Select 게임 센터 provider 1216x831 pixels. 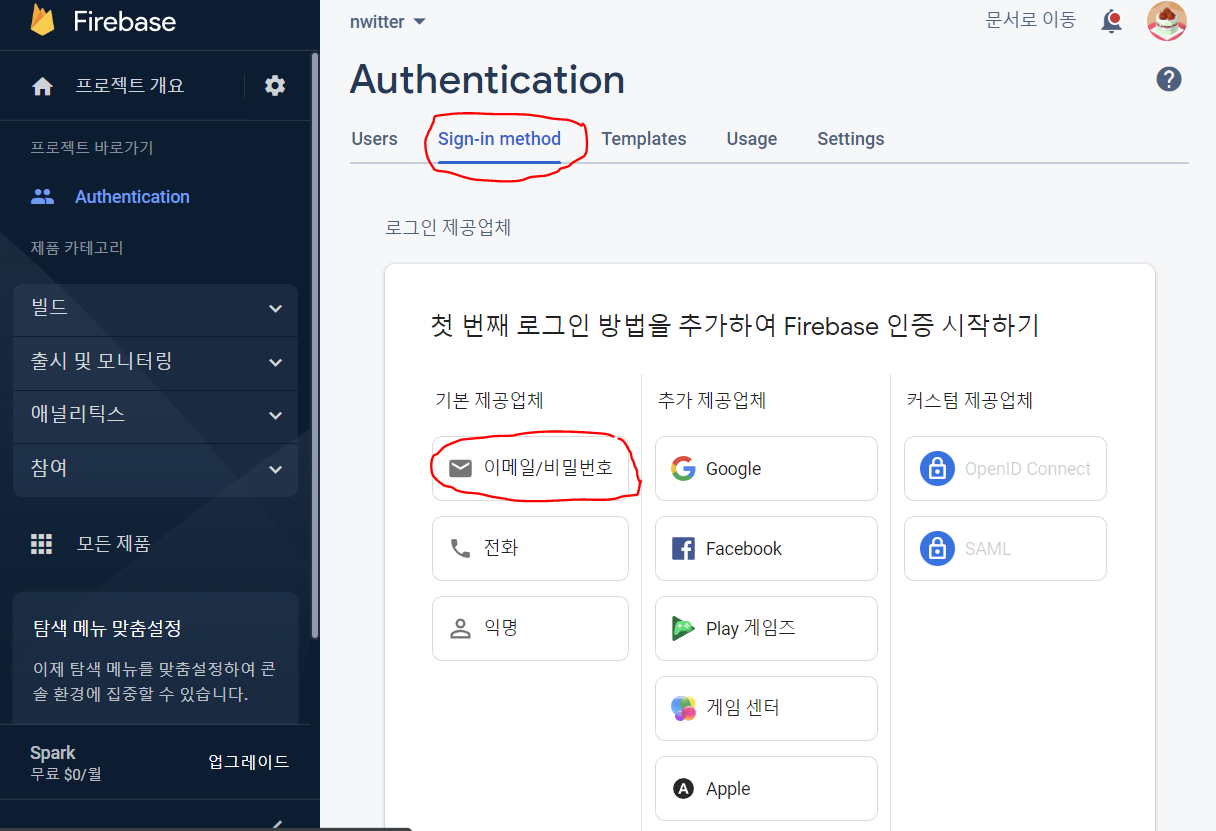coord(766,708)
